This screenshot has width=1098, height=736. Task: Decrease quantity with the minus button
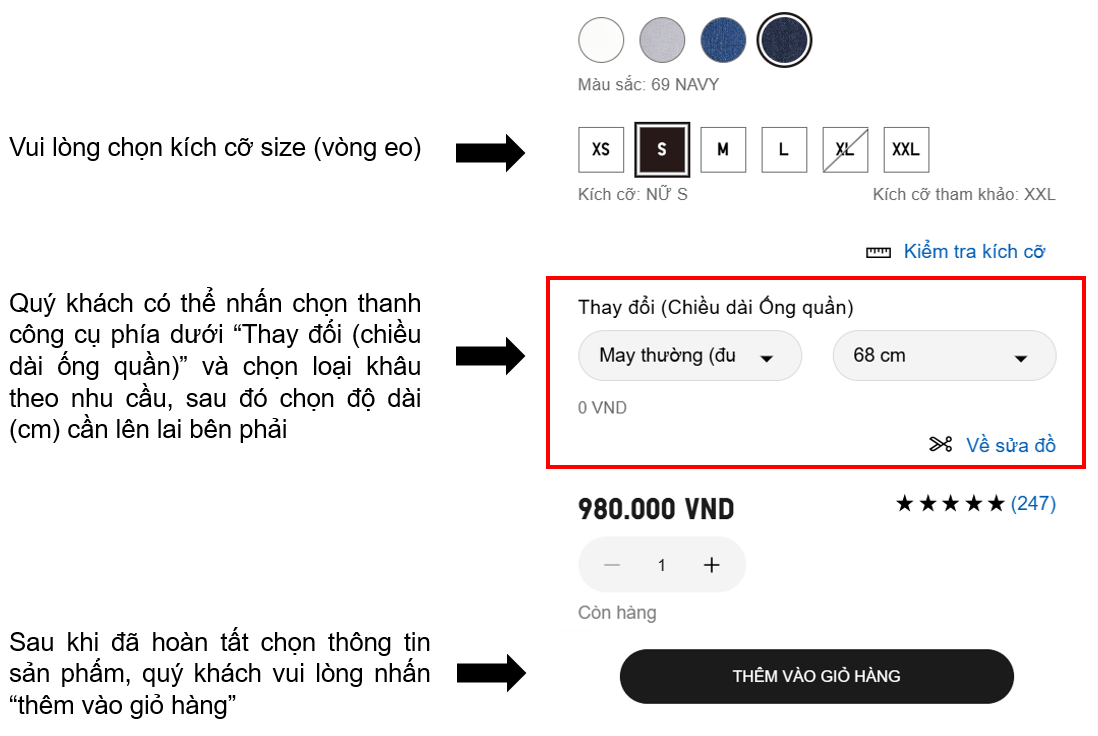612,565
